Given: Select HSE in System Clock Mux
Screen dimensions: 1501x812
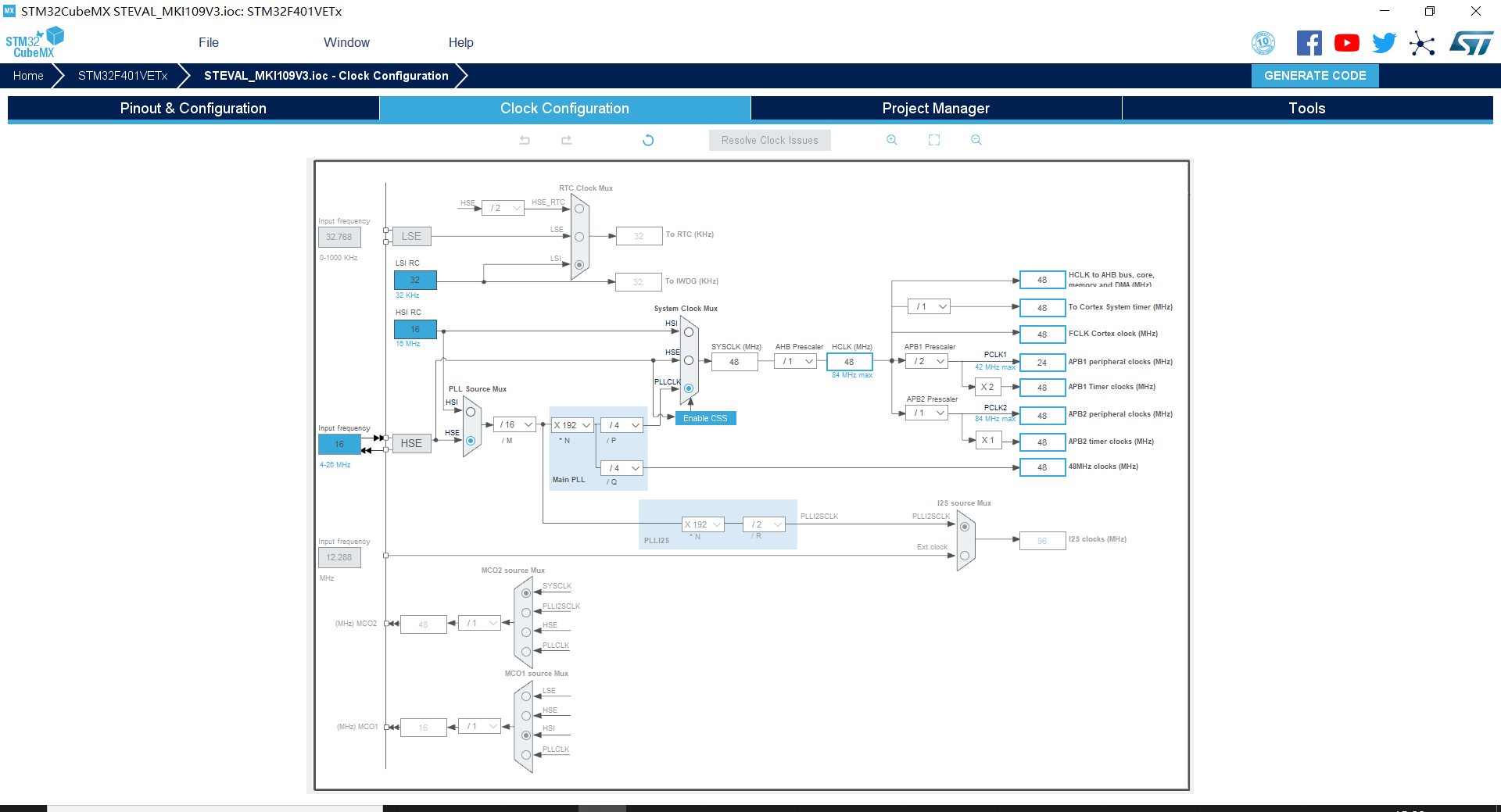Looking at the screenshot, I should pyautogui.click(x=689, y=360).
